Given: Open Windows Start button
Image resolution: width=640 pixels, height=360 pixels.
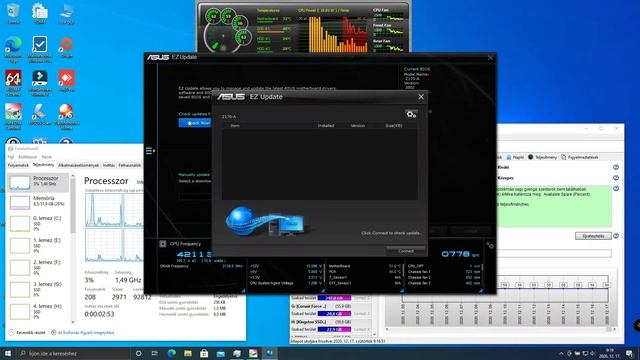Looking at the screenshot, I should click(x=8, y=353).
